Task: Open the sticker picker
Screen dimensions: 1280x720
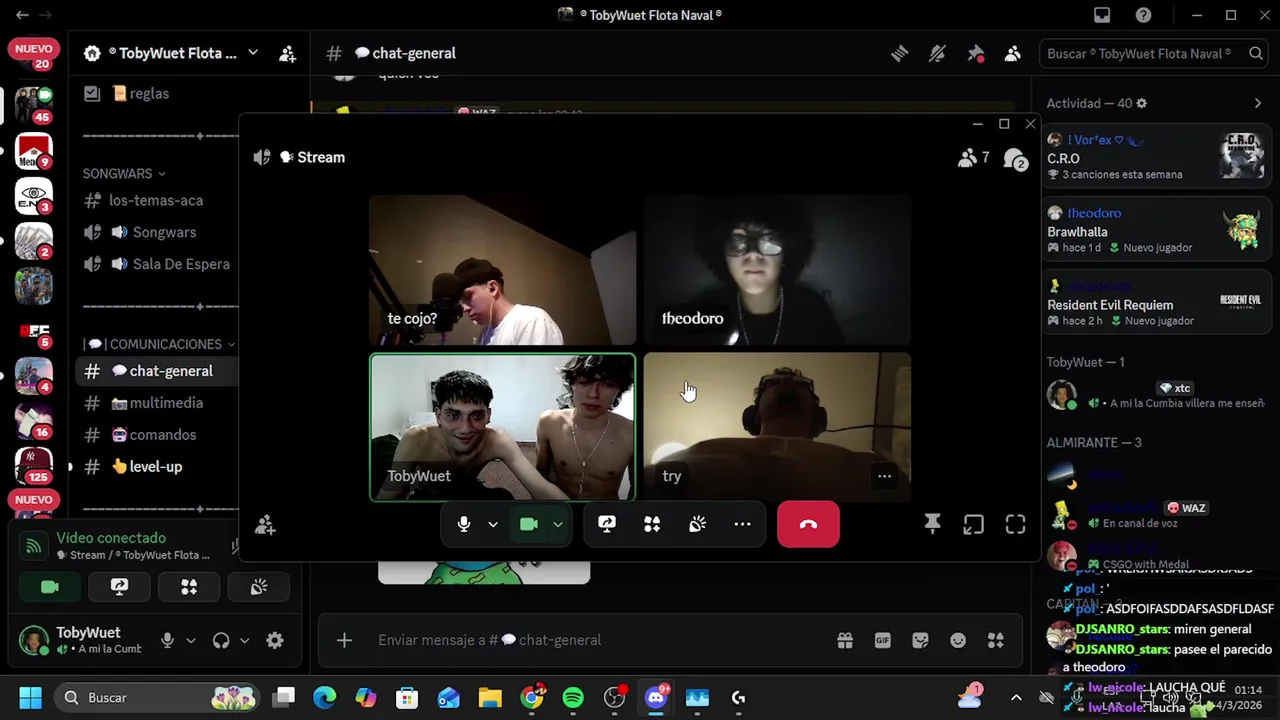Action: coord(921,640)
